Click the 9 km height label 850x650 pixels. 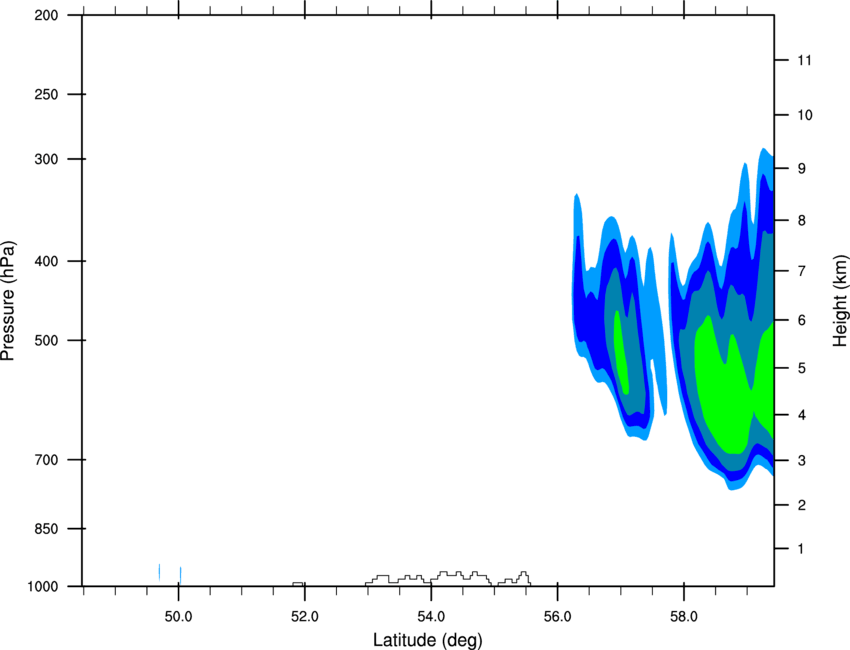(801, 169)
